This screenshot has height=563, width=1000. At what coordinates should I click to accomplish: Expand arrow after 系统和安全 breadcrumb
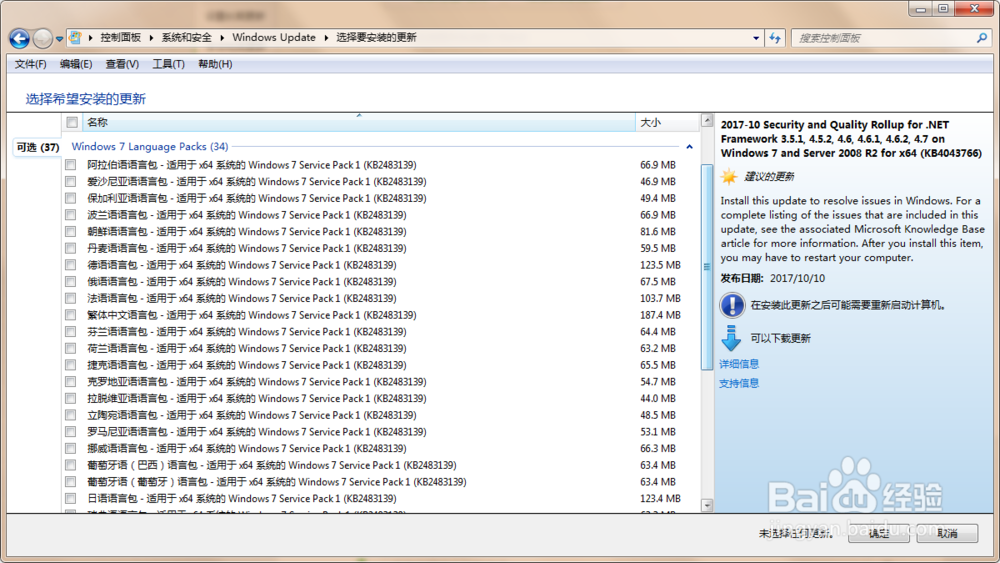tap(222, 38)
